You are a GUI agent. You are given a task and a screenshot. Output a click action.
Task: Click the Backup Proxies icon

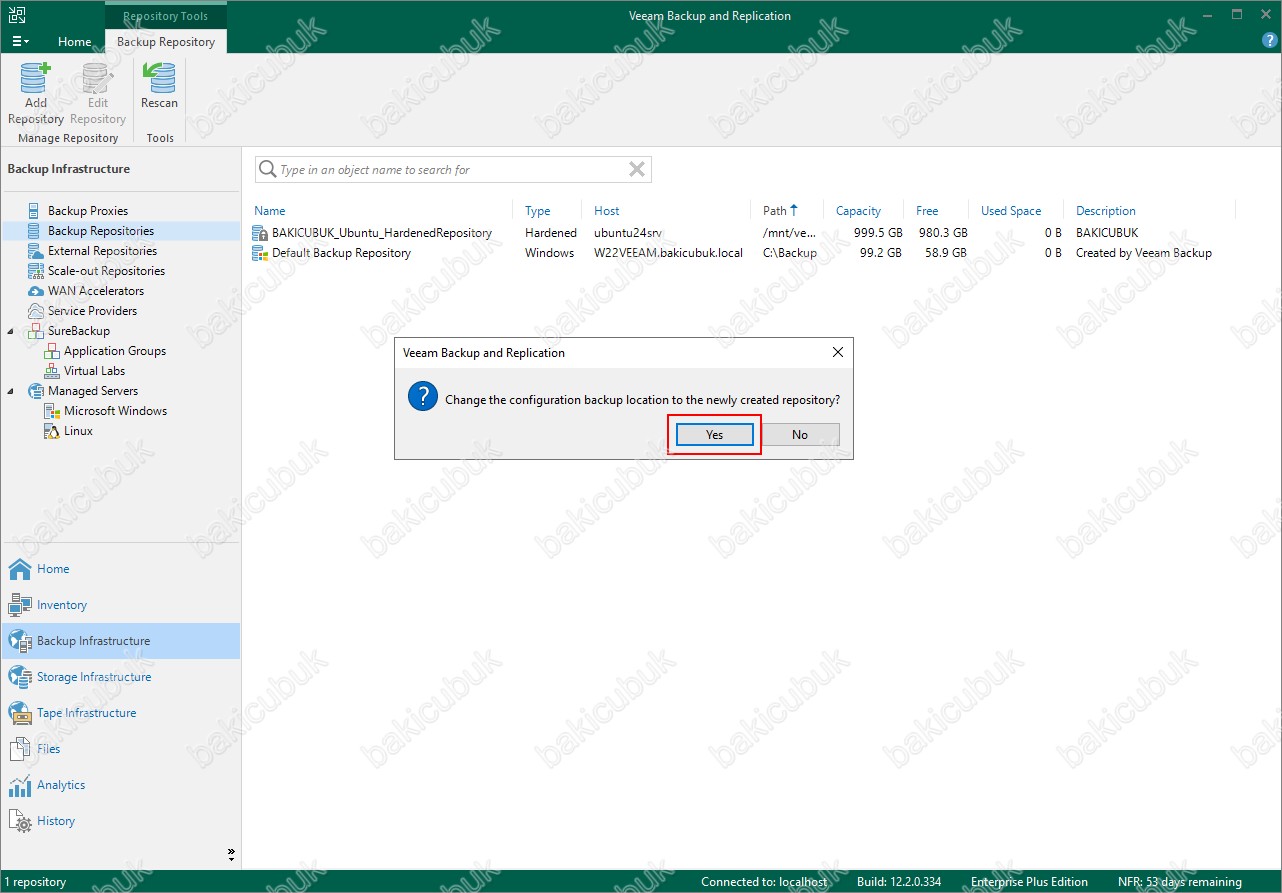[x=36, y=211]
